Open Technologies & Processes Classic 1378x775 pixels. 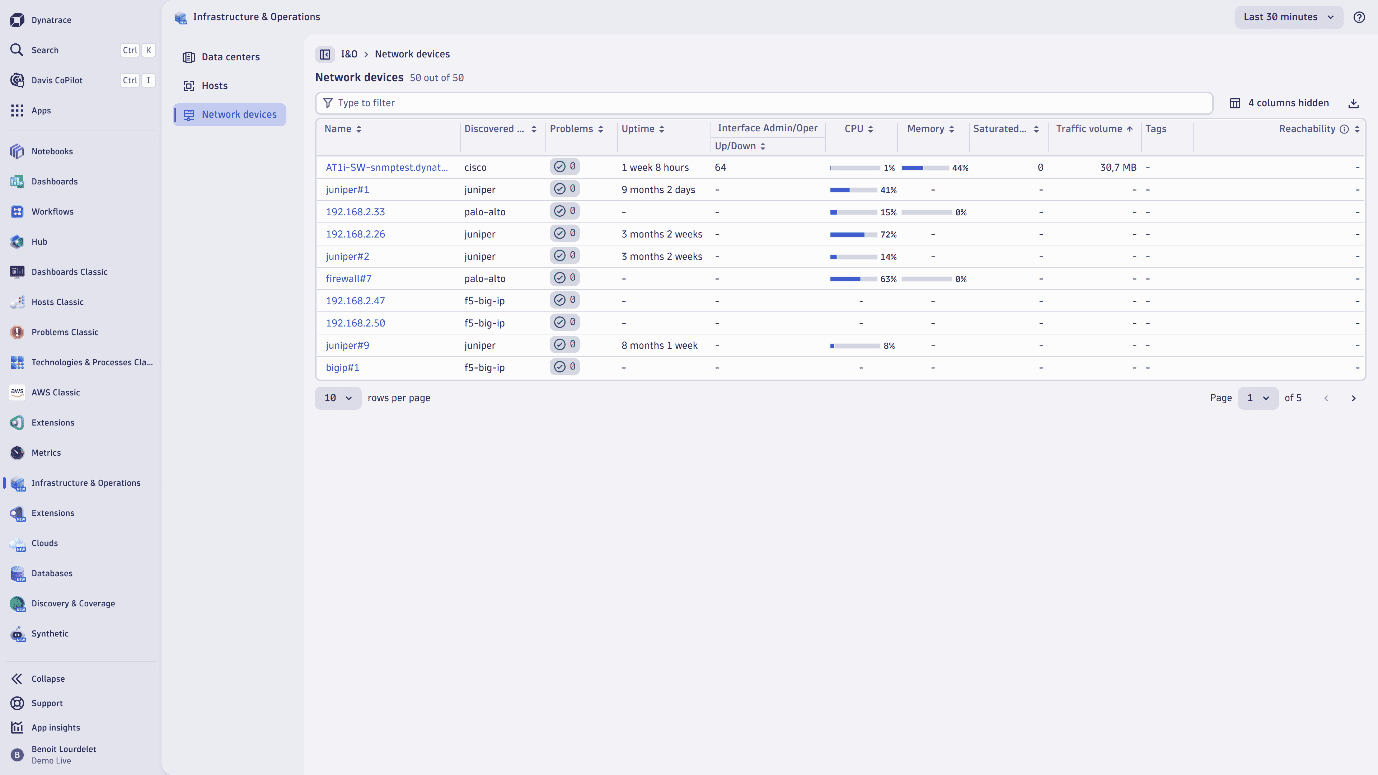pyautogui.click(x=92, y=362)
